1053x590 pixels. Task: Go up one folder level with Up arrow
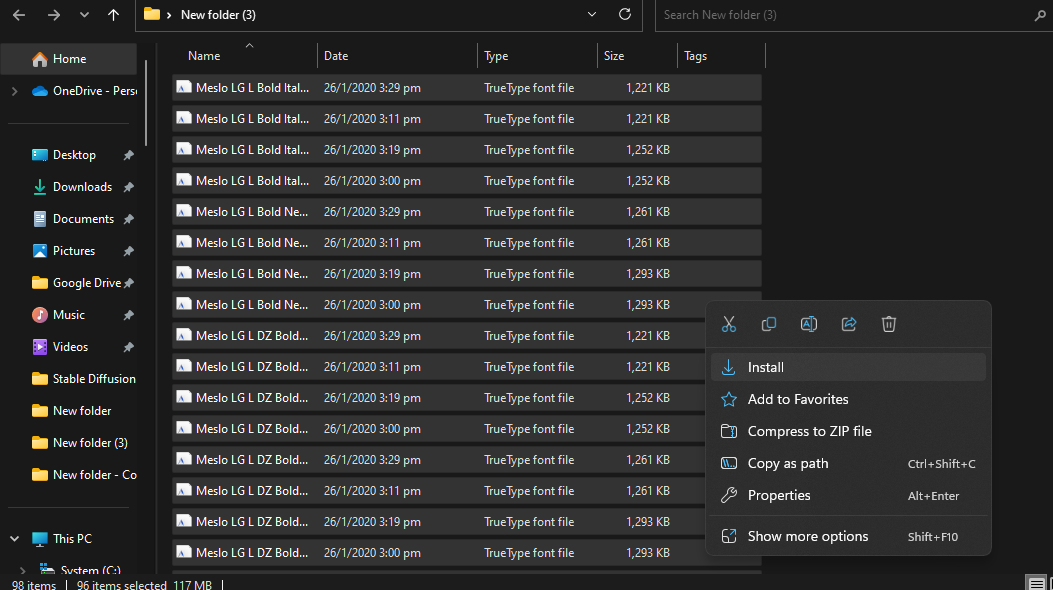pyautogui.click(x=114, y=15)
